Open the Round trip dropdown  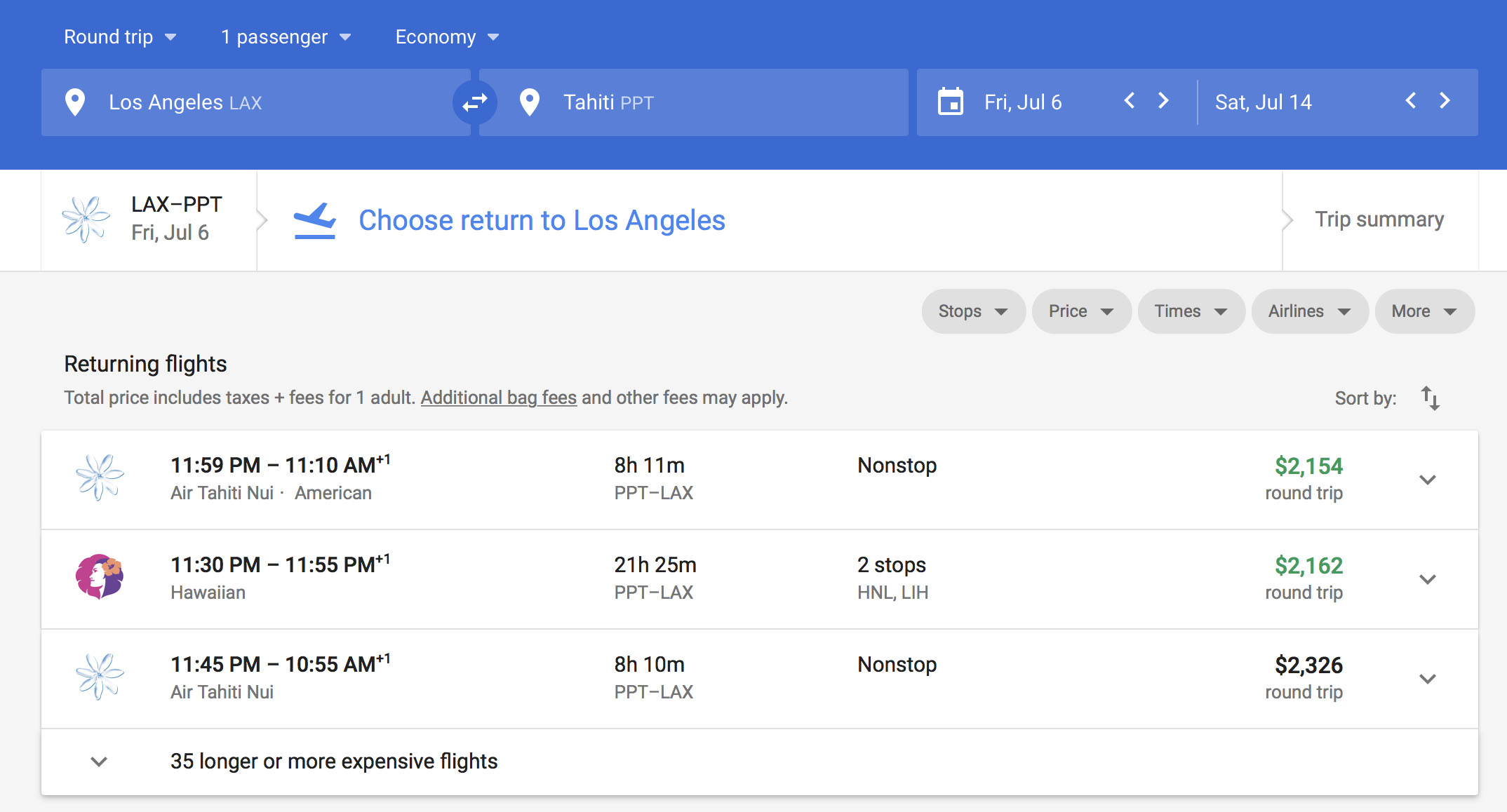click(120, 36)
